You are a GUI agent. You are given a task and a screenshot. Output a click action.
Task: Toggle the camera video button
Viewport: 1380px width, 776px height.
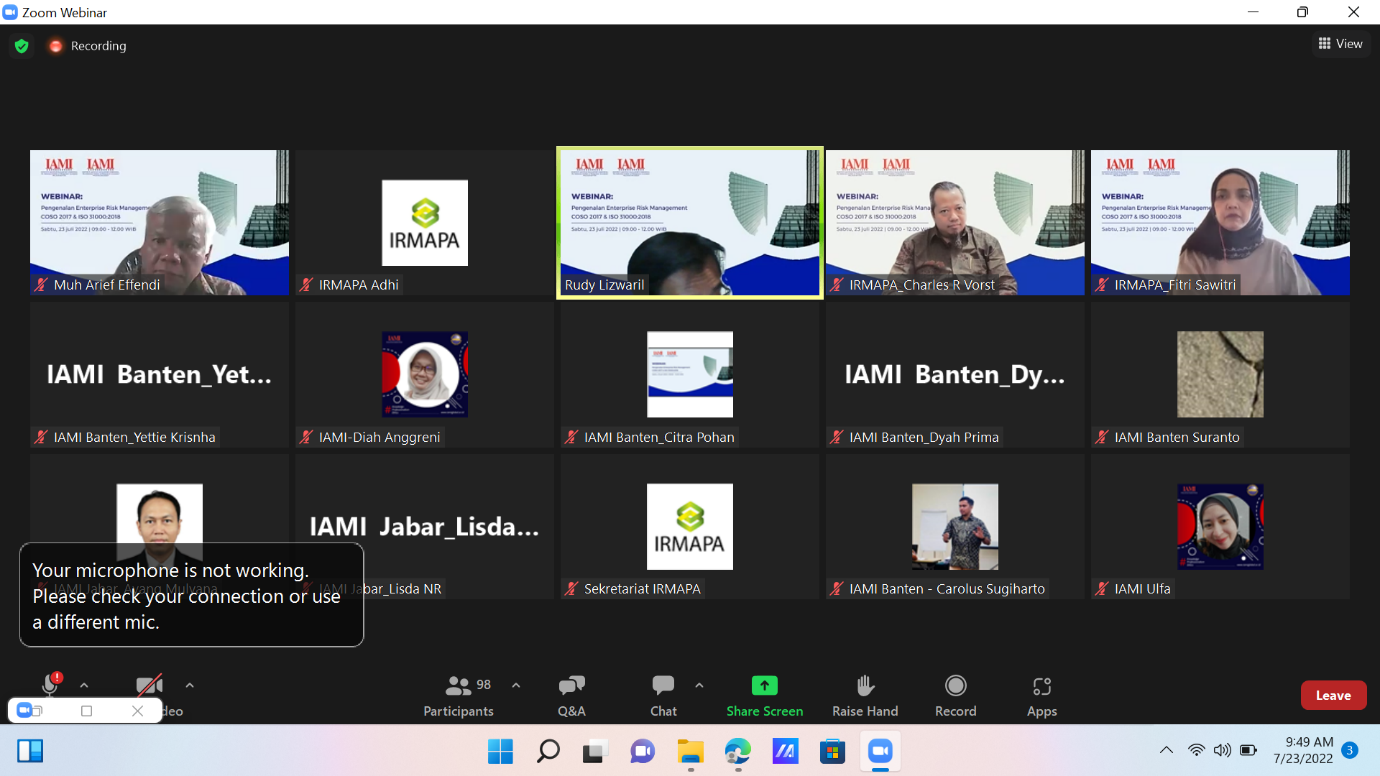(x=149, y=686)
